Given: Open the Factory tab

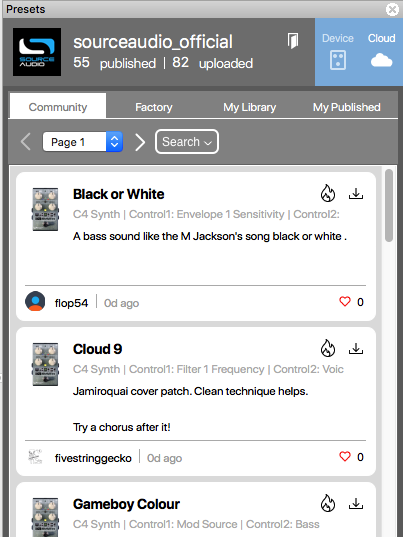Looking at the screenshot, I should (154, 107).
